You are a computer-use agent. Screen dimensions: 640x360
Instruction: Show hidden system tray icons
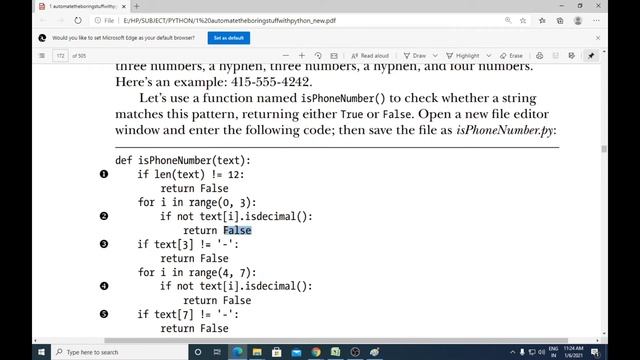tap(513, 352)
